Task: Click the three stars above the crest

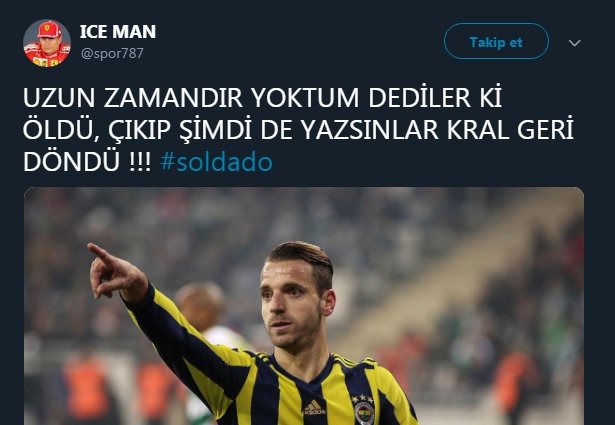Action: click(x=363, y=398)
